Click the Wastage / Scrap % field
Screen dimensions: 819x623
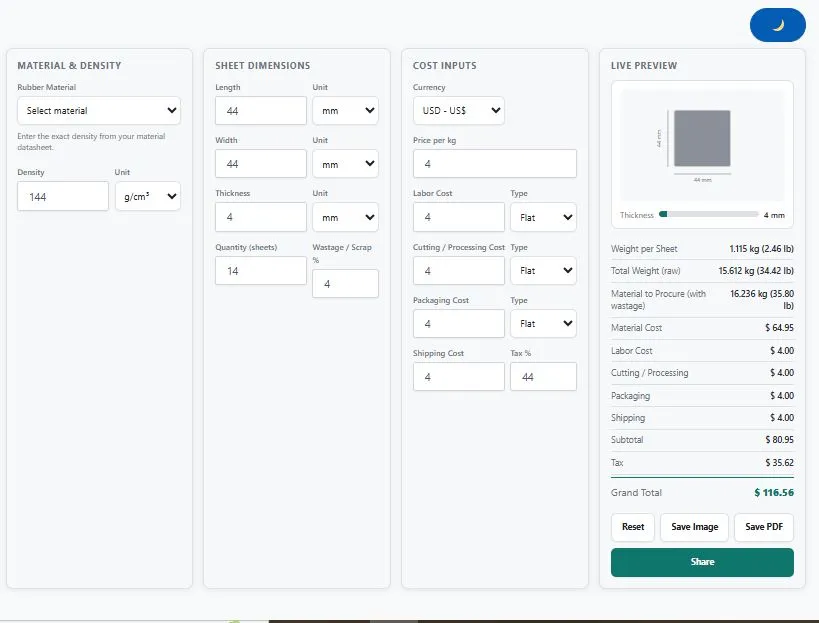click(345, 284)
